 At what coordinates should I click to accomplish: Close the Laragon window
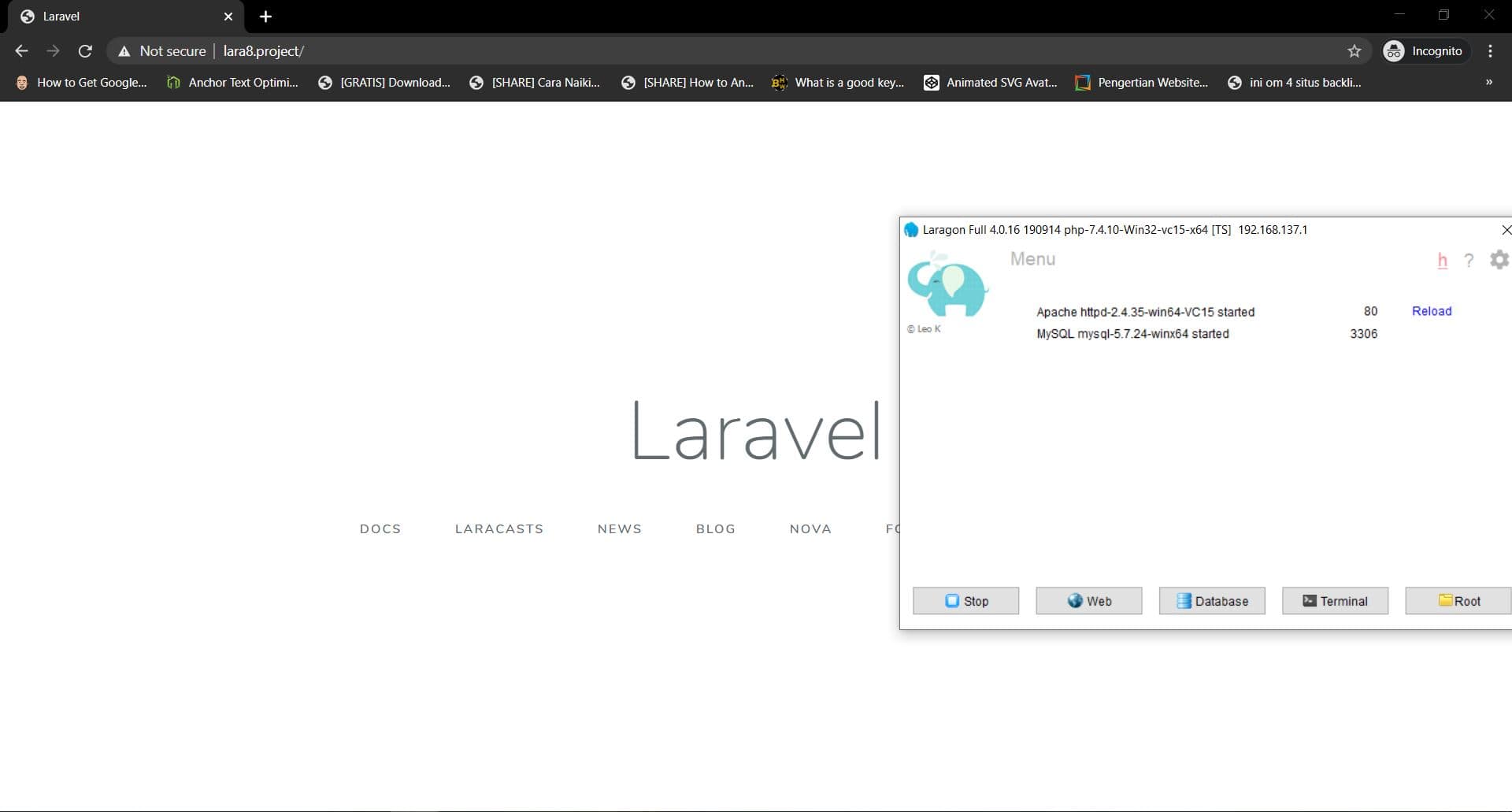tap(1505, 230)
